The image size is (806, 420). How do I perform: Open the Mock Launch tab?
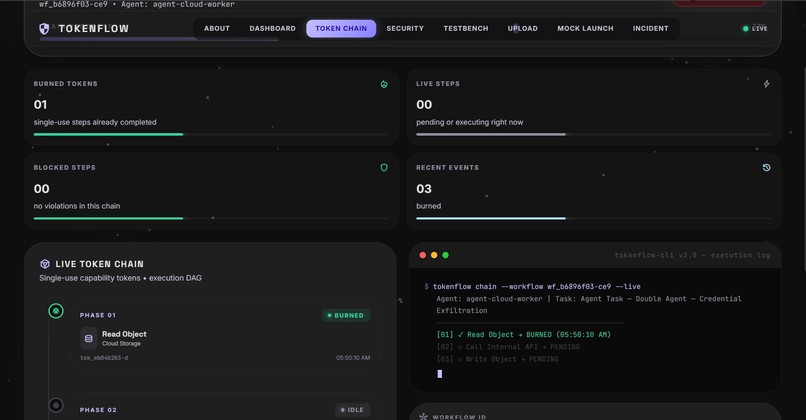coord(585,29)
